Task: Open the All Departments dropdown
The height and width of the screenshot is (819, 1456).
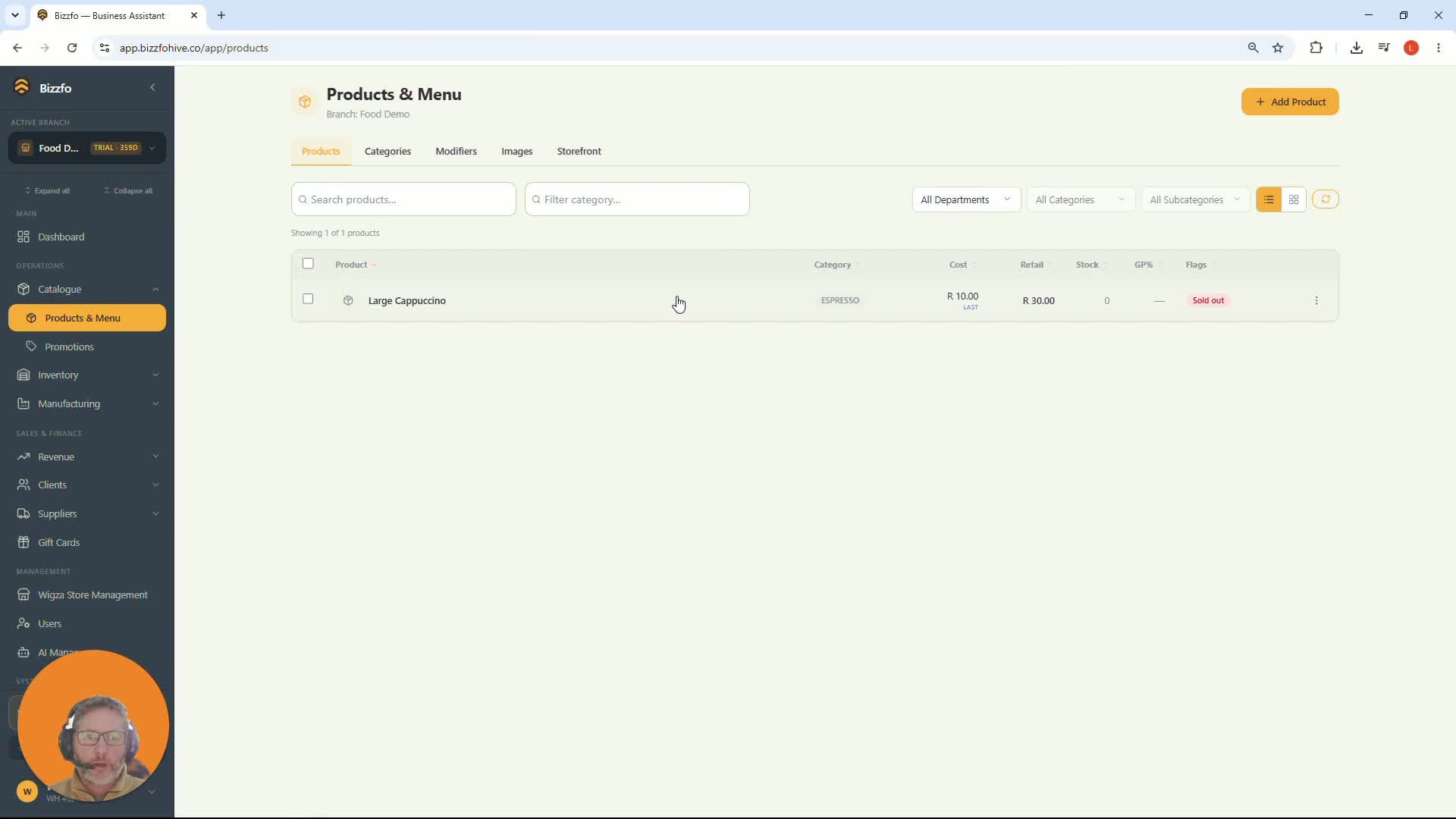Action: [966, 200]
